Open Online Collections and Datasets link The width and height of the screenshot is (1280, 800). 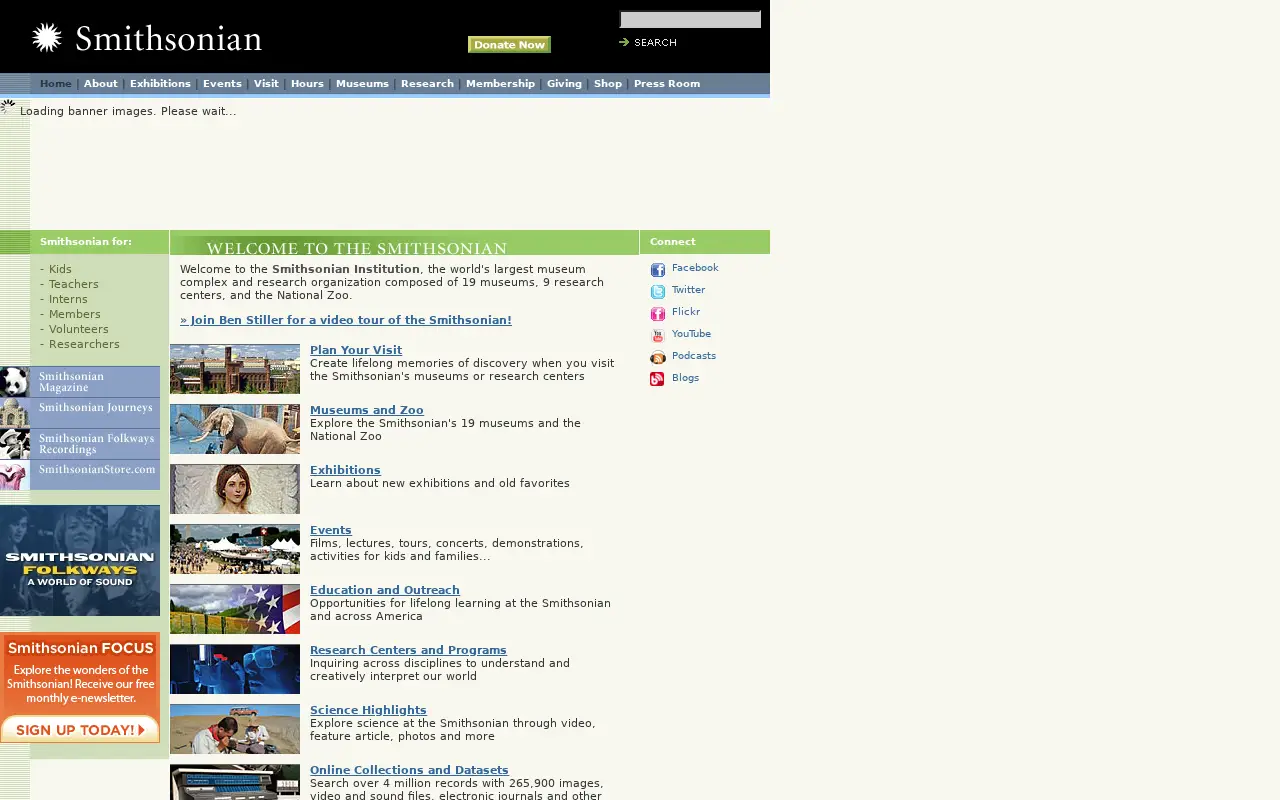point(409,770)
